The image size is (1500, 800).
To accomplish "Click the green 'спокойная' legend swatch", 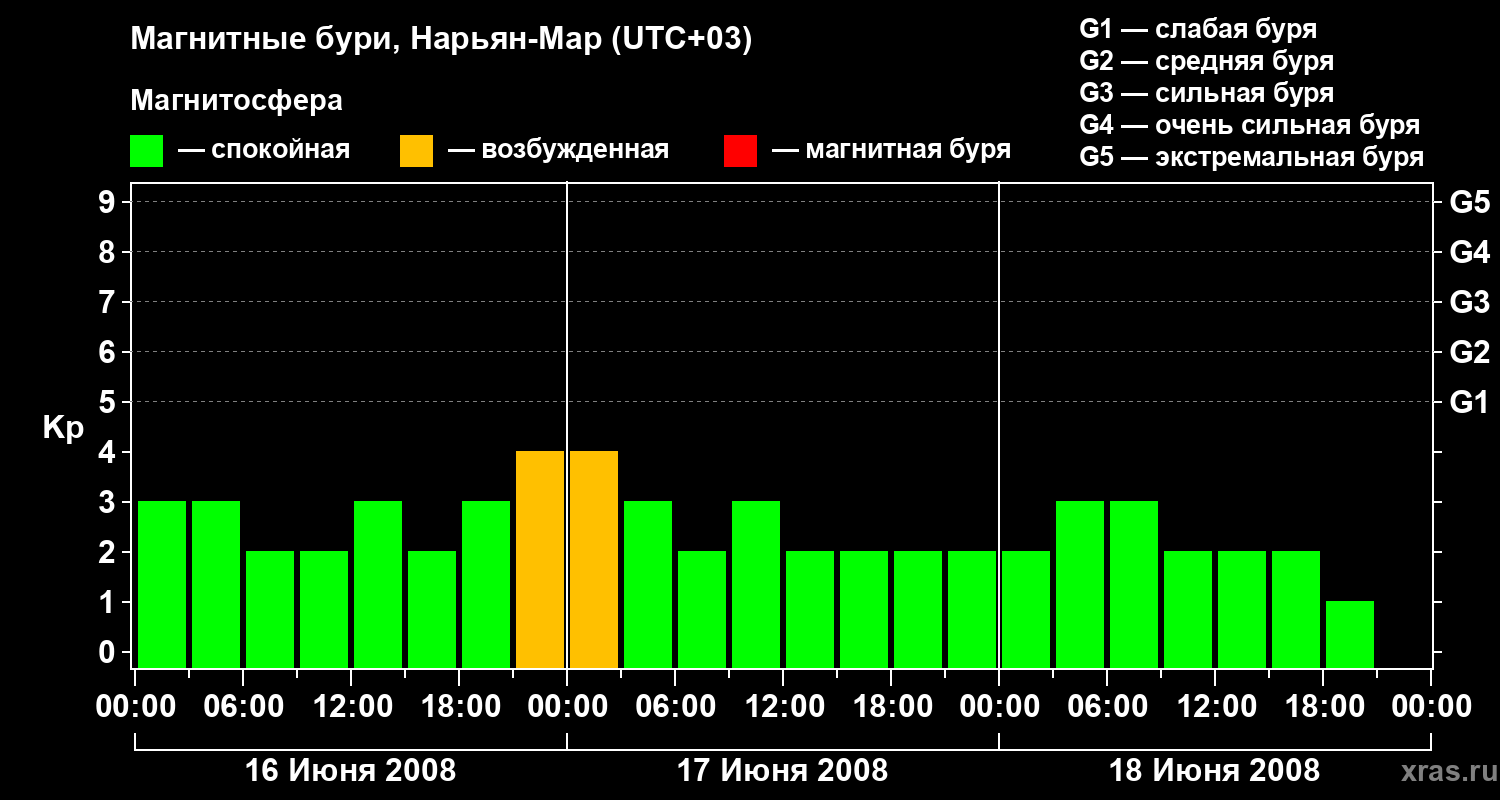I will [147, 151].
